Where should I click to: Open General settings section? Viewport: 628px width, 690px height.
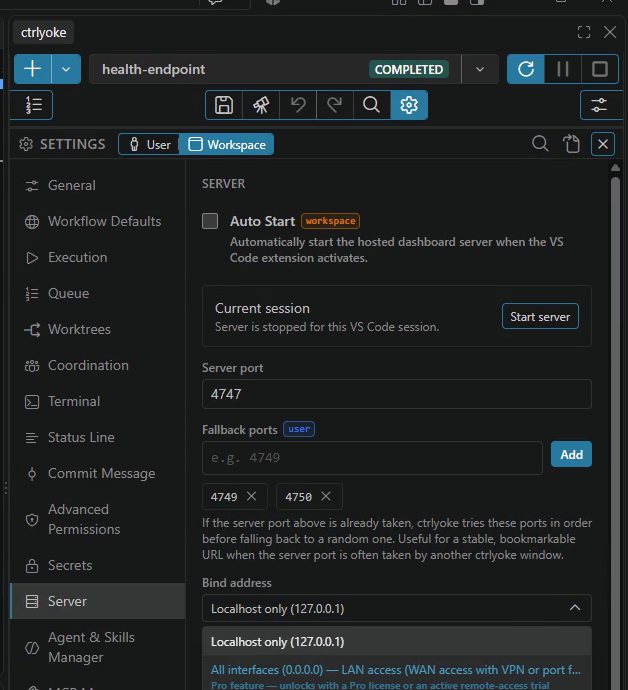pos(98,185)
